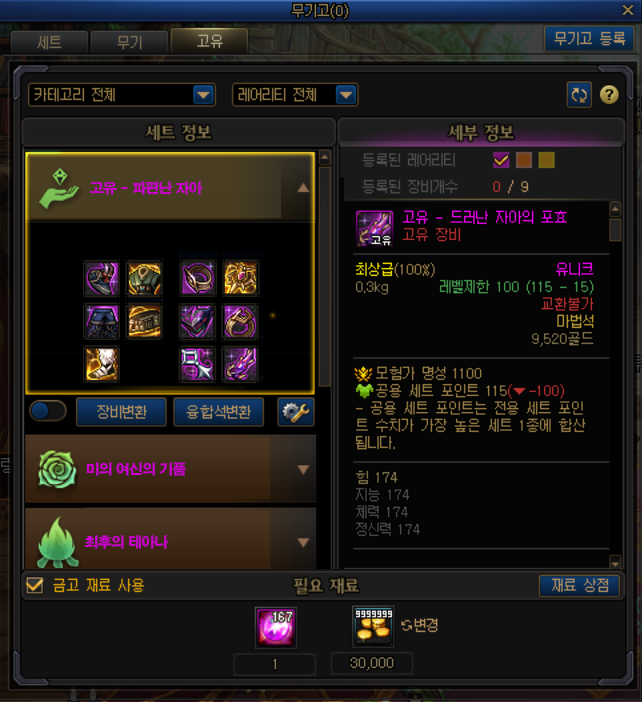642x702 pixels.
Task: Select the golden shoes equipment icon
Action: point(102,364)
